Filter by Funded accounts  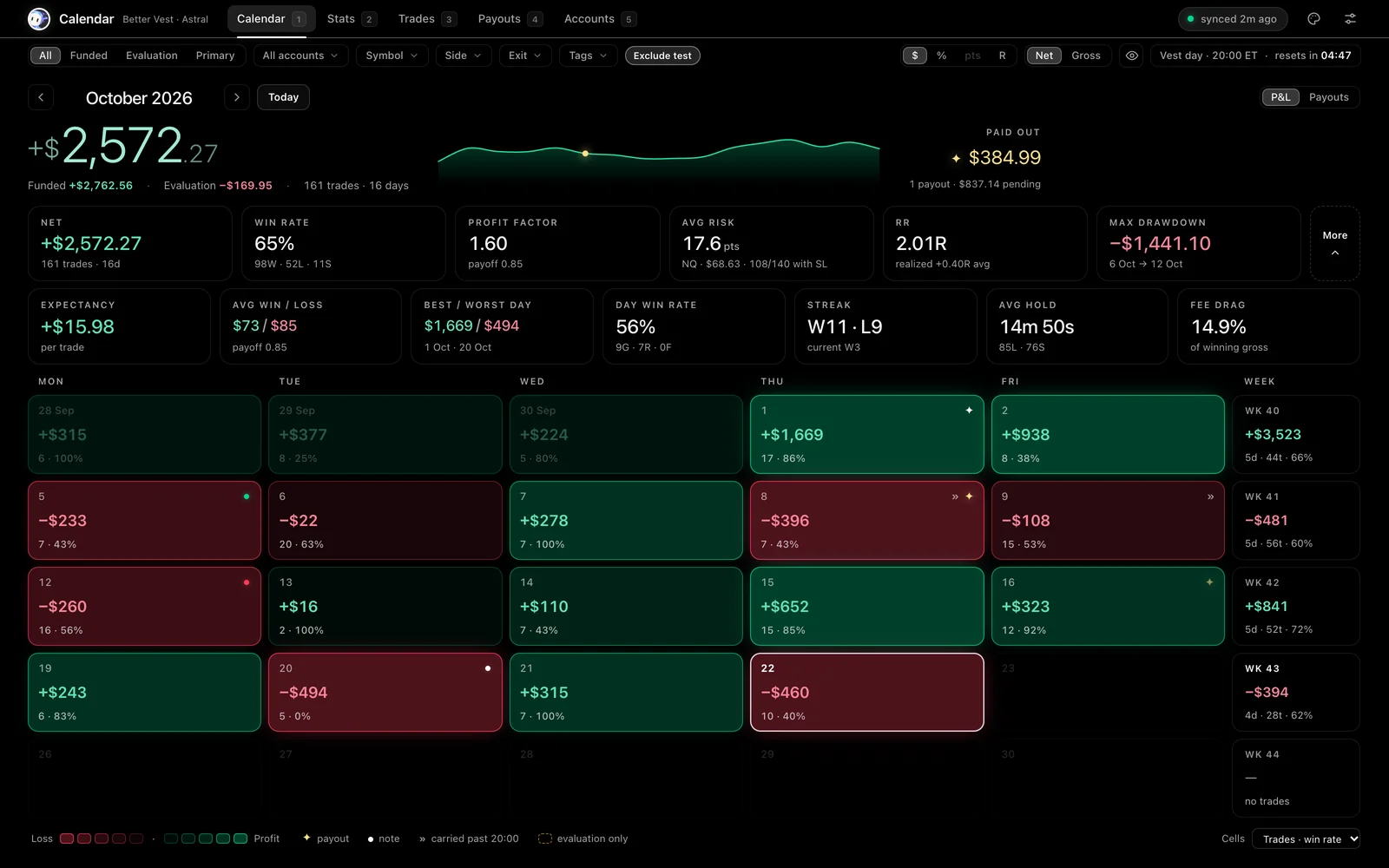89,56
